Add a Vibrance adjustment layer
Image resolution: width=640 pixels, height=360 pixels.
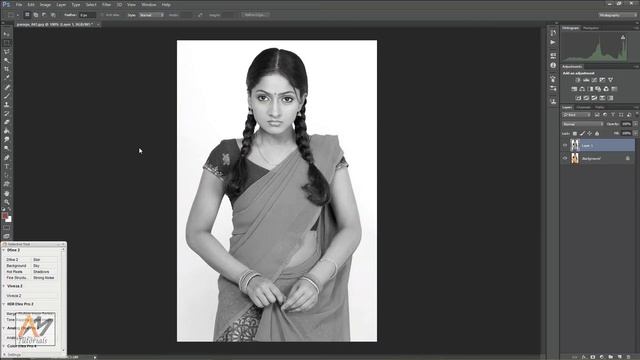click(611, 80)
